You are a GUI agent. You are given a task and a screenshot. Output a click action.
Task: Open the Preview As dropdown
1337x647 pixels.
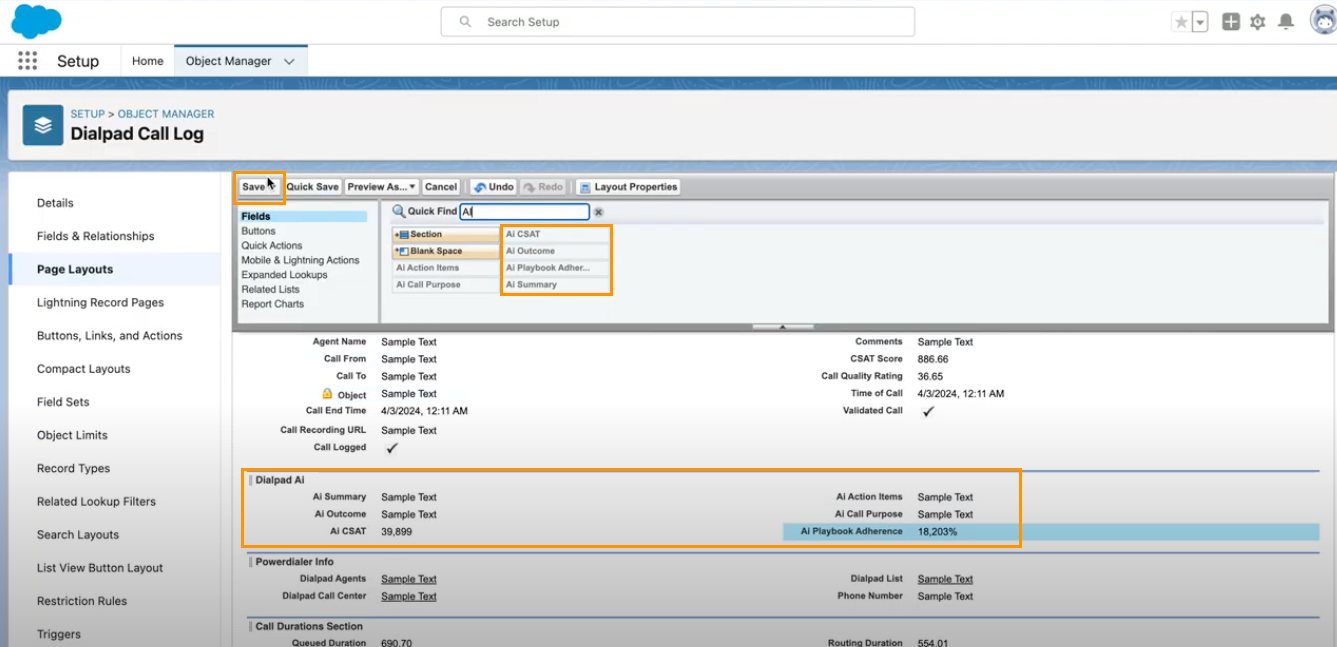[382, 187]
